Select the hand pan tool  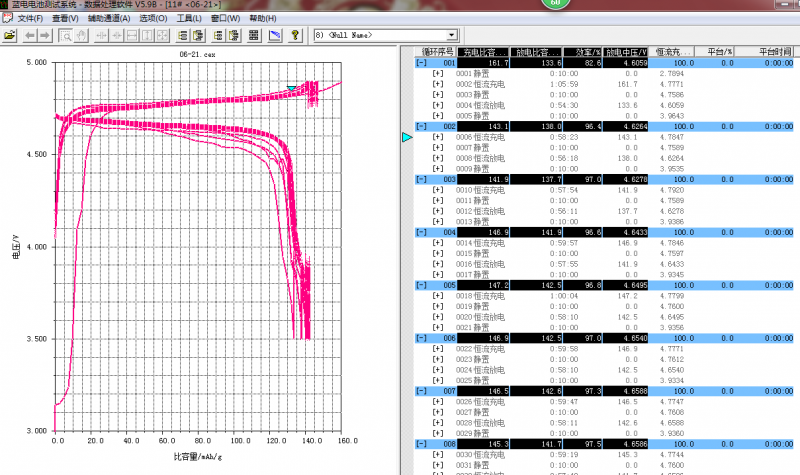[x=81, y=35]
